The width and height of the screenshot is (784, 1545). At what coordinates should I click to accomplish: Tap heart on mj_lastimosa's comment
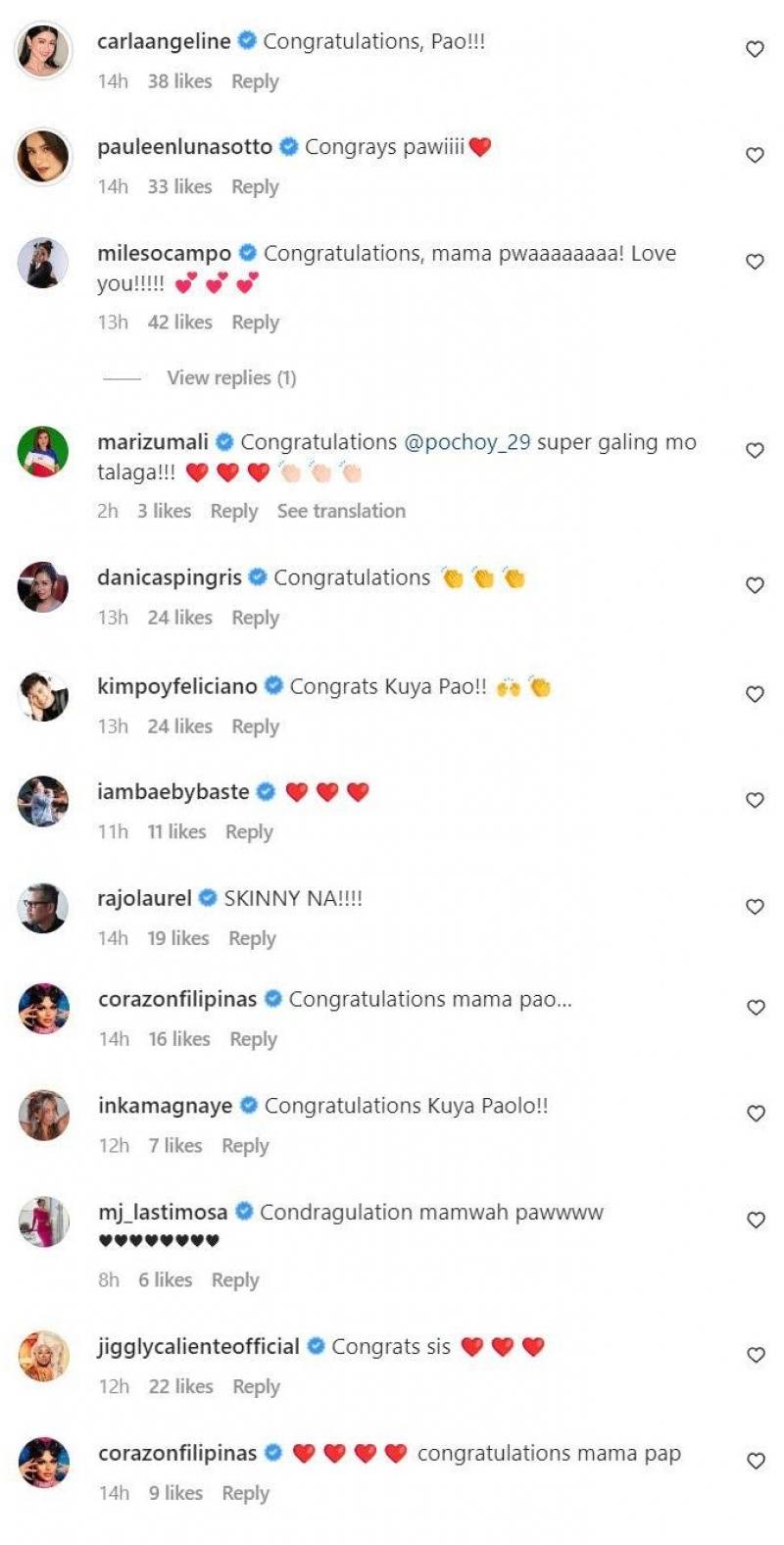tap(755, 1221)
